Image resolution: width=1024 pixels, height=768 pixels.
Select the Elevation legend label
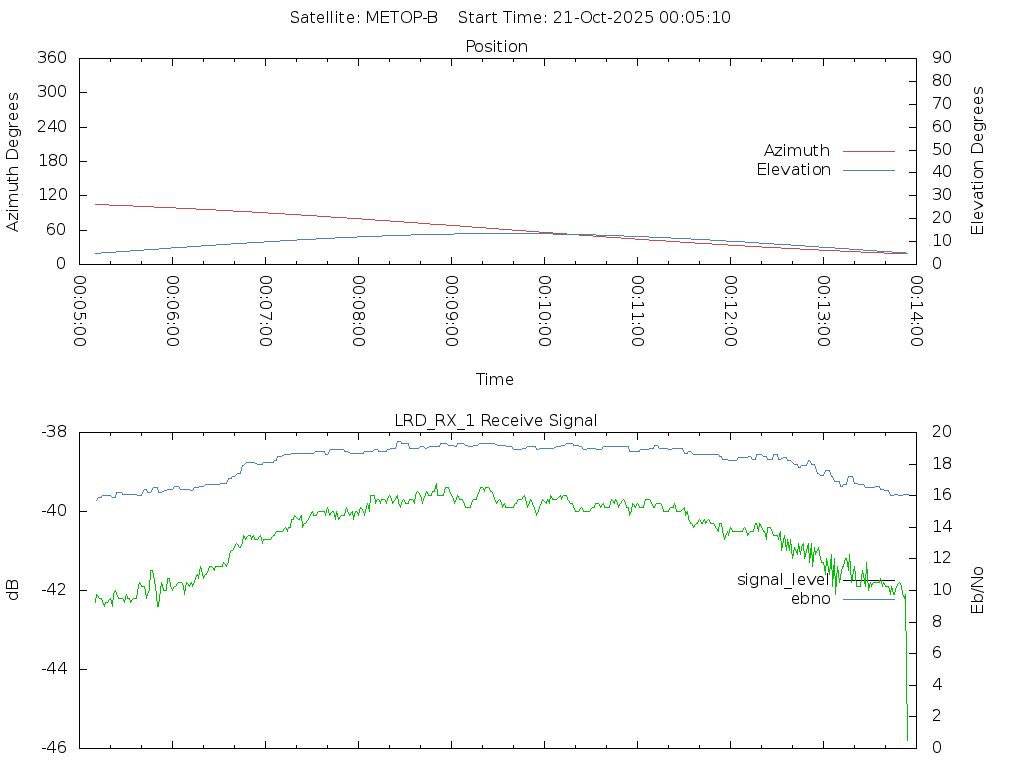click(793, 170)
